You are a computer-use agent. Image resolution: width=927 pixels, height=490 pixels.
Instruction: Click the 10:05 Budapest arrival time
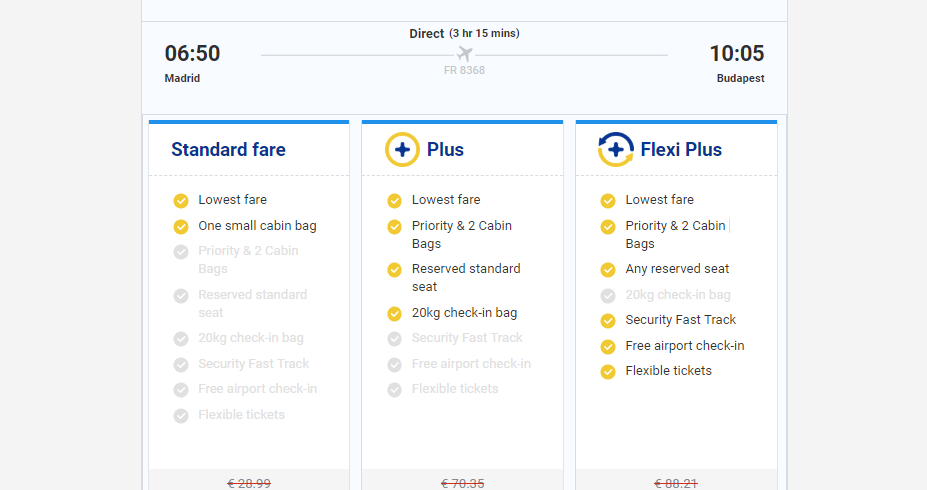click(x=737, y=54)
